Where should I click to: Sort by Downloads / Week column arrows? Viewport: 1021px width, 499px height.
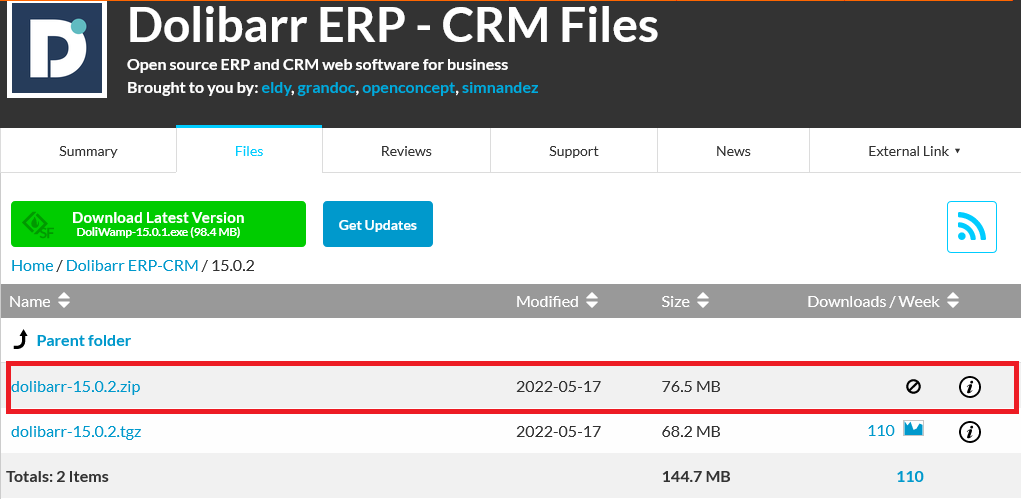(x=953, y=301)
